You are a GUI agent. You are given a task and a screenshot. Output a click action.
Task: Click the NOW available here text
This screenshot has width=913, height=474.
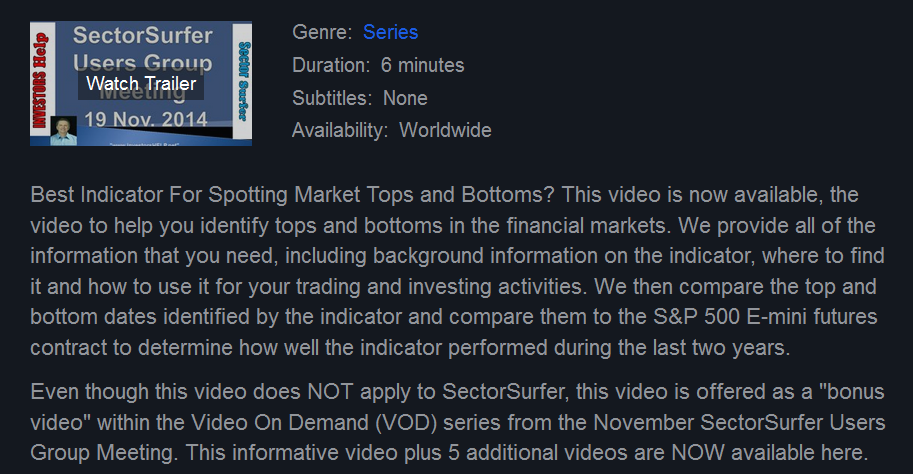point(769,453)
